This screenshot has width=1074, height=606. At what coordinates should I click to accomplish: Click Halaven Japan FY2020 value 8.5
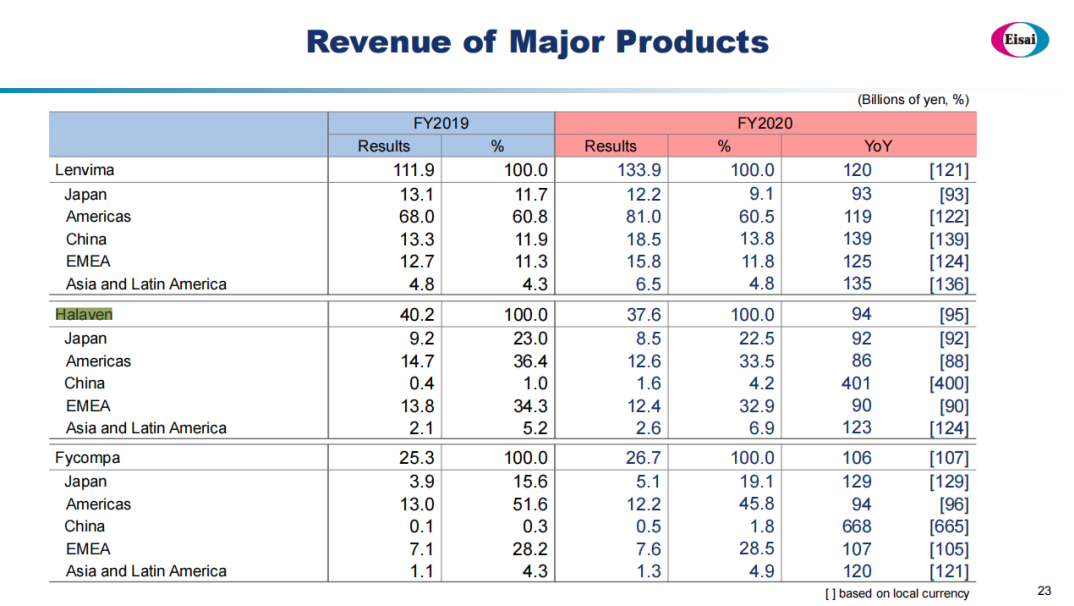[649, 338]
